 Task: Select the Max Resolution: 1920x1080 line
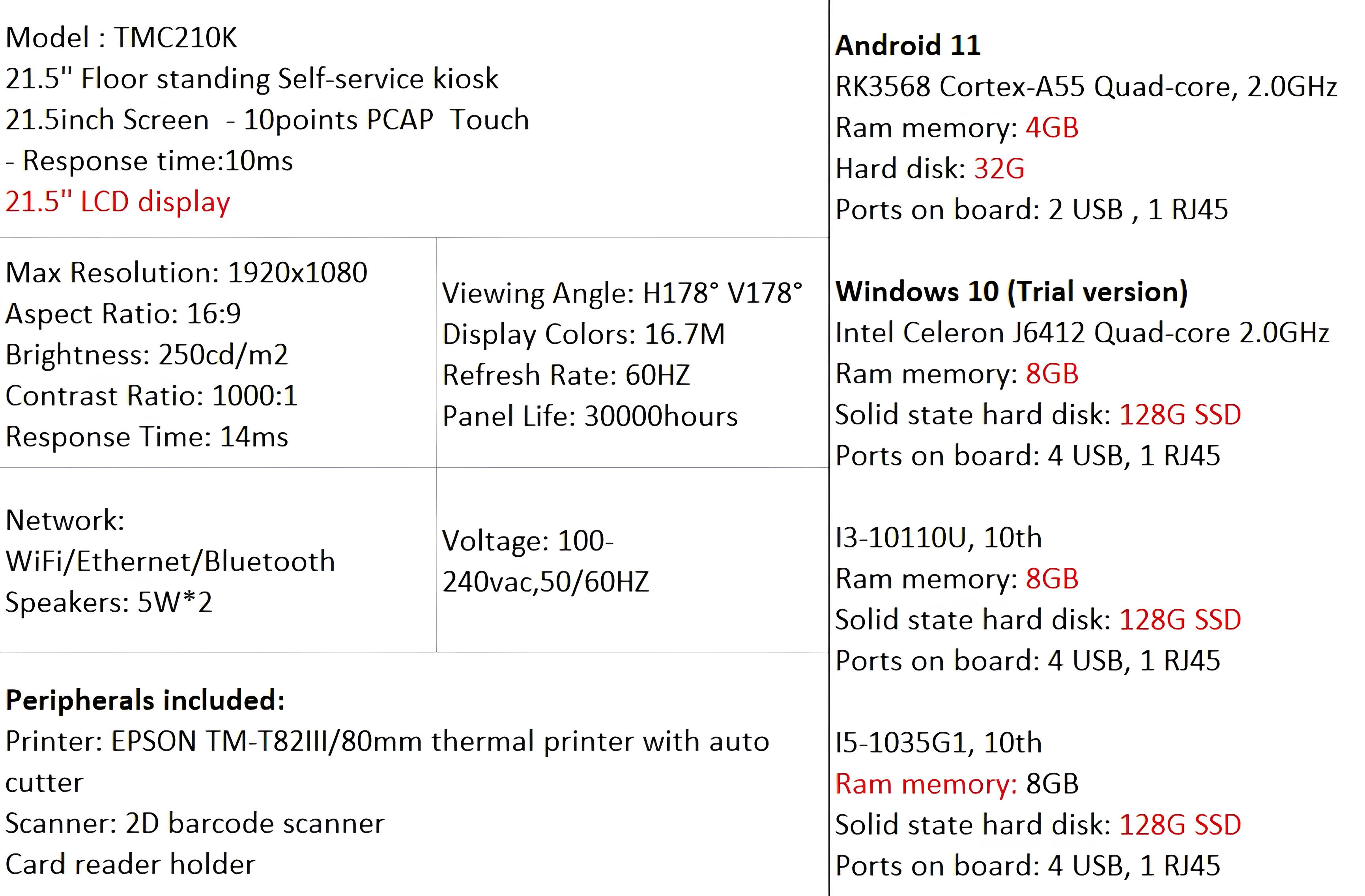coord(186,273)
